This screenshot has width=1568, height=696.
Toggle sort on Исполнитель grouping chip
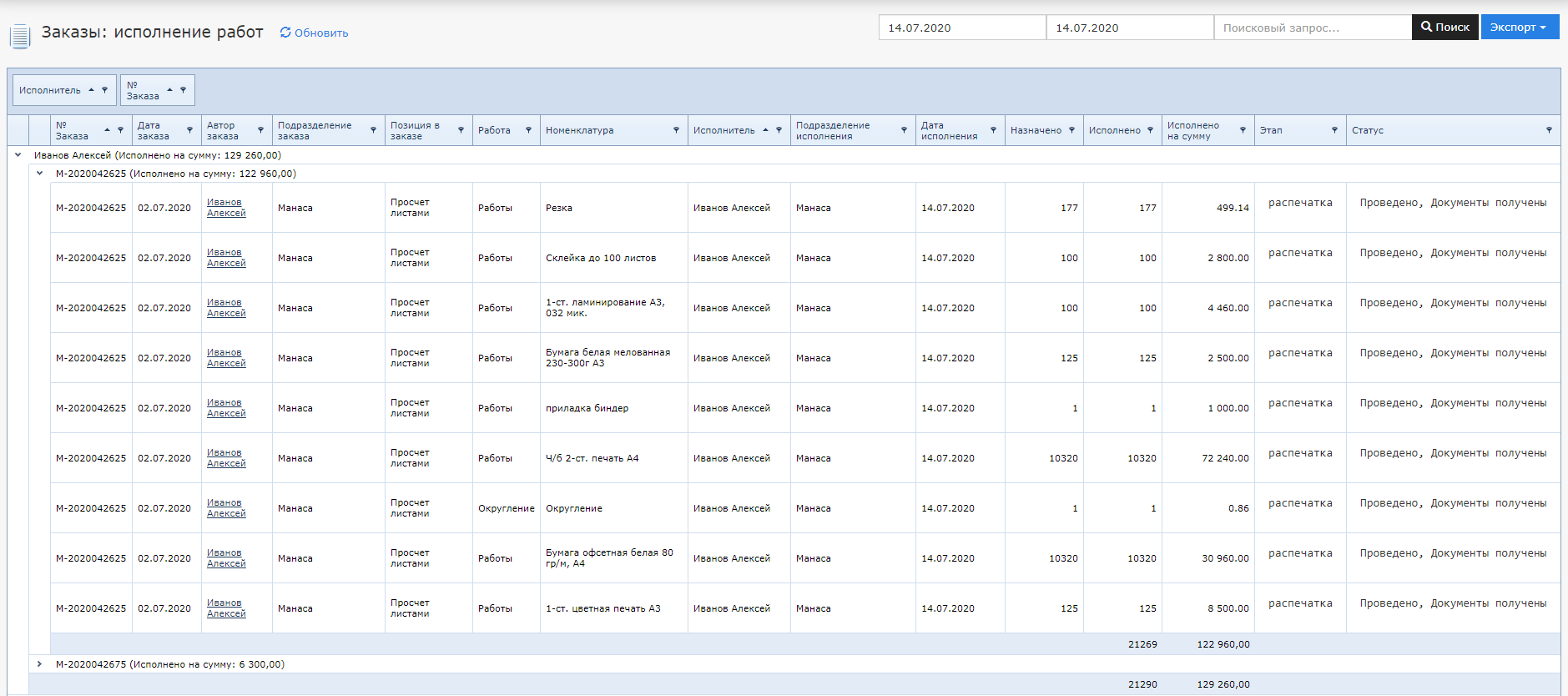click(x=92, y=90)
